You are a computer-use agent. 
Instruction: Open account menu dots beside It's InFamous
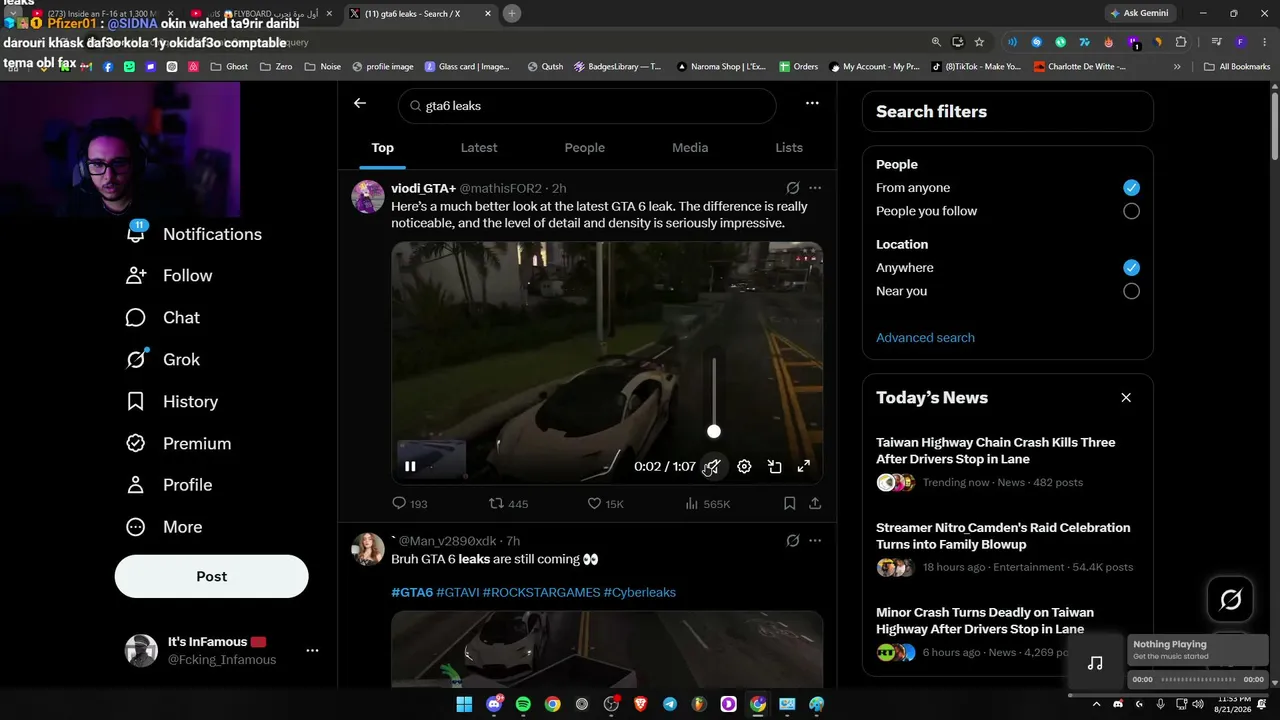(312, 650)
